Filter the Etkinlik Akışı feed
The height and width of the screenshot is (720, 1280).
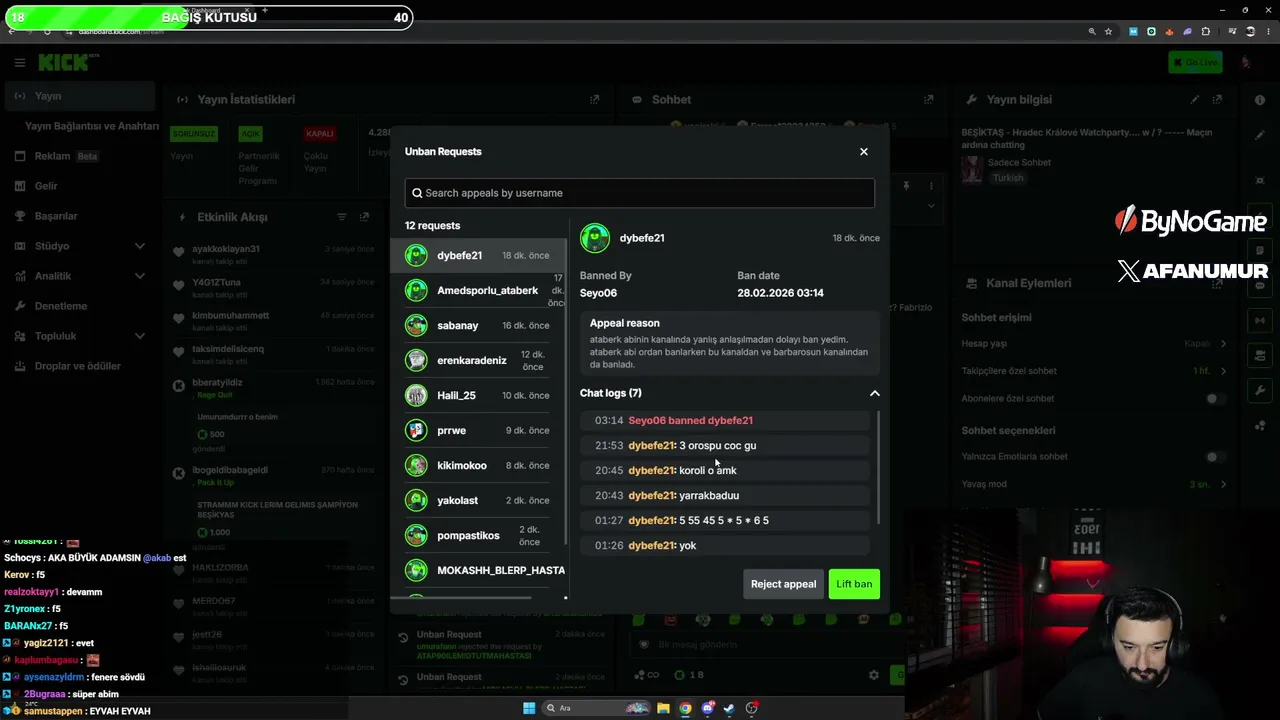341,217
